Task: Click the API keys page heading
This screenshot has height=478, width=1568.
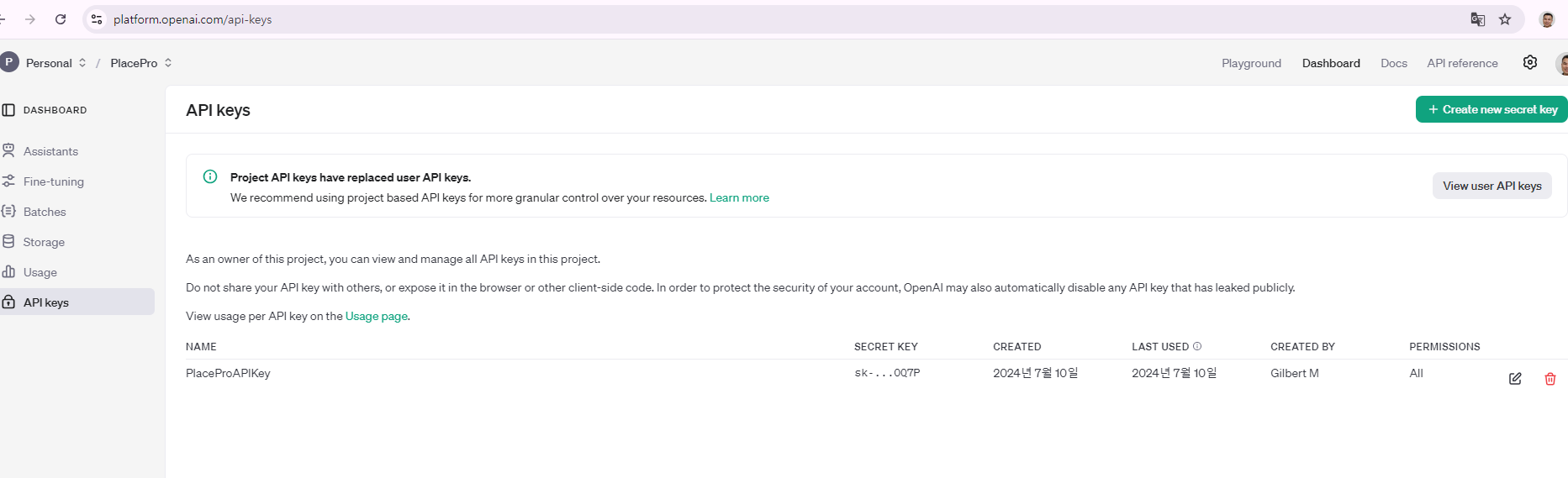Action: click(218, 110)
